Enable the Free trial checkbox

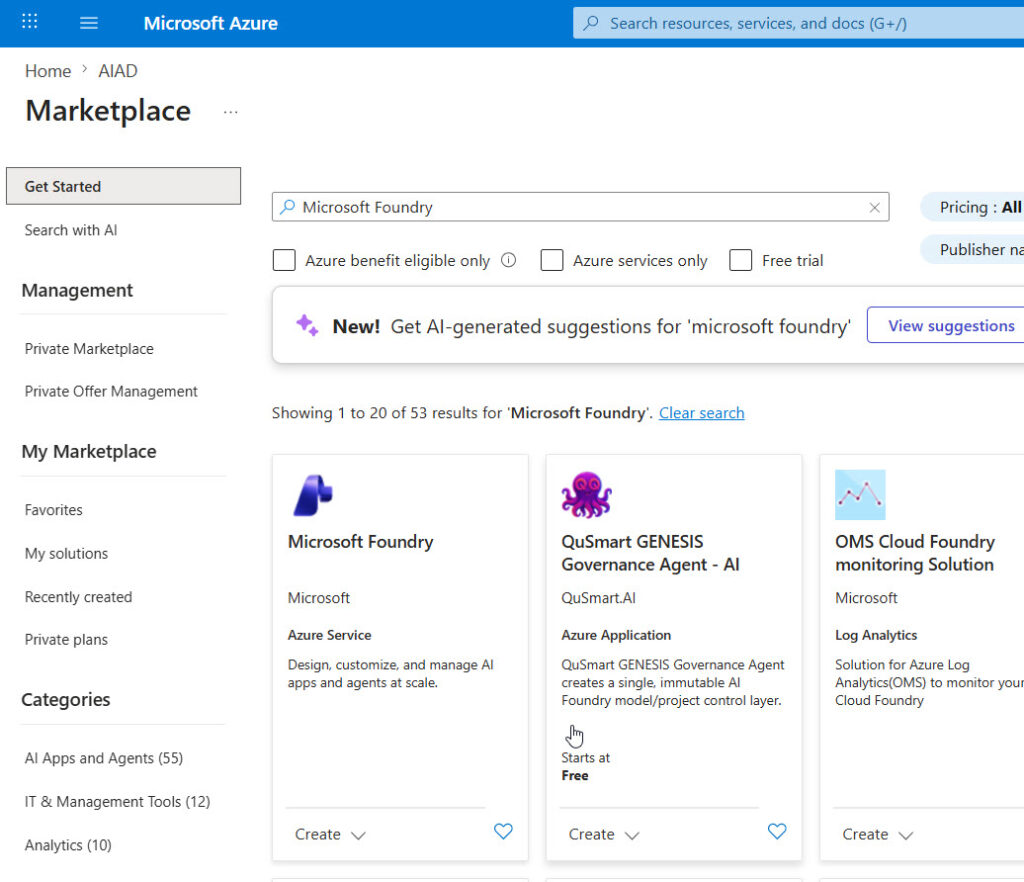click(741, 260)
